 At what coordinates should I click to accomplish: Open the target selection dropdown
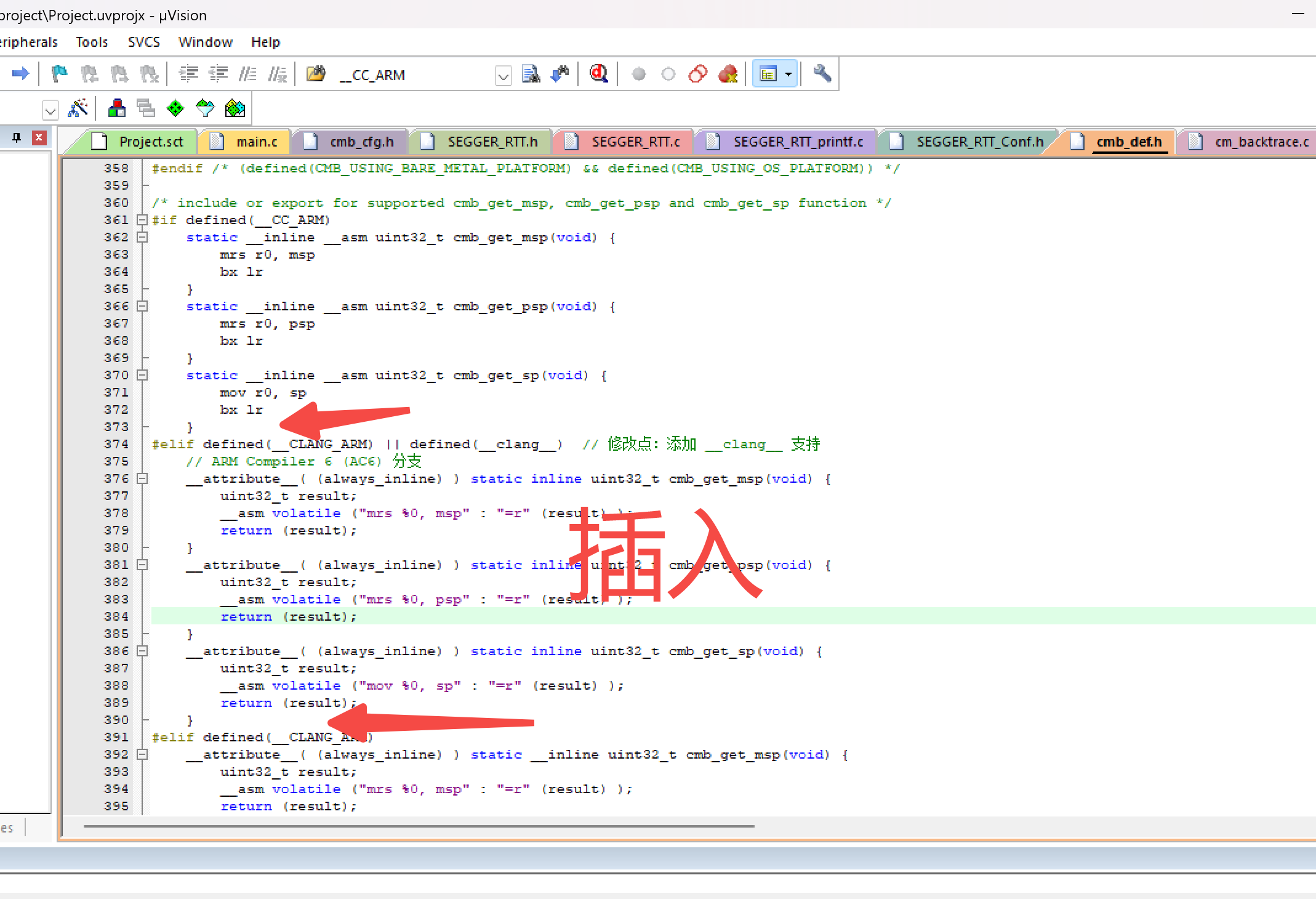tap(50, 109)
